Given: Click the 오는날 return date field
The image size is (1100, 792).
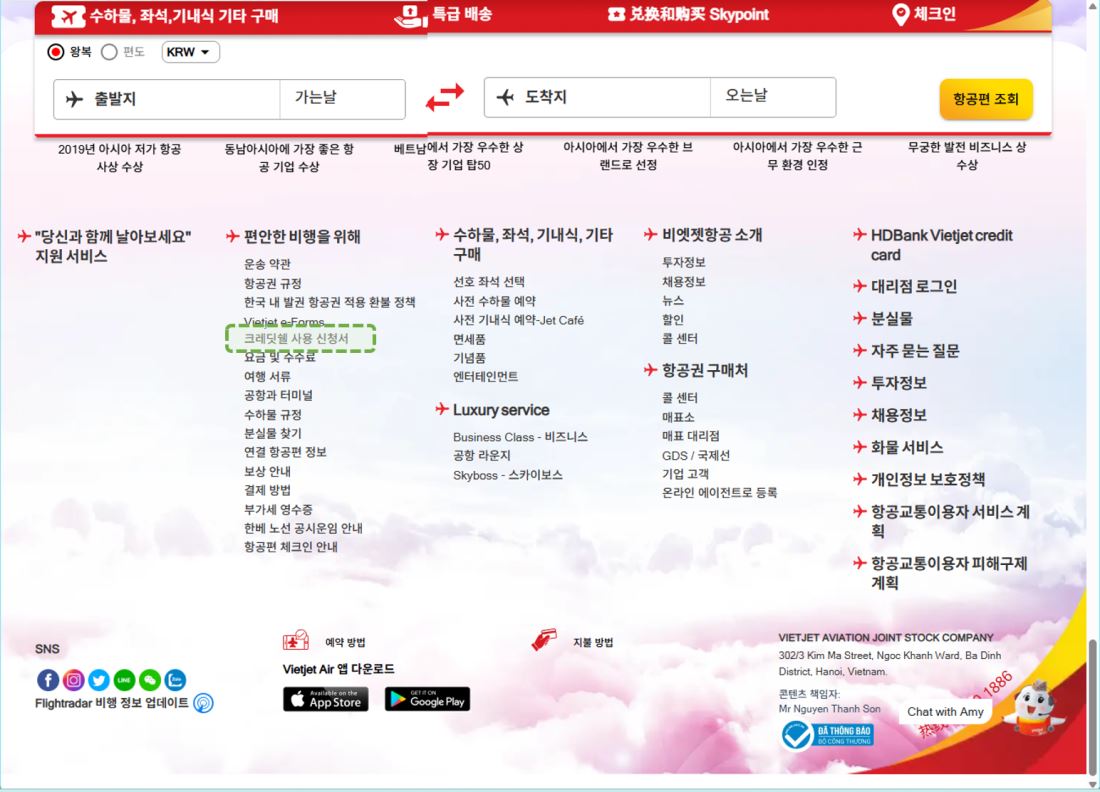Looking at the screenshot, I should (773, 97).
